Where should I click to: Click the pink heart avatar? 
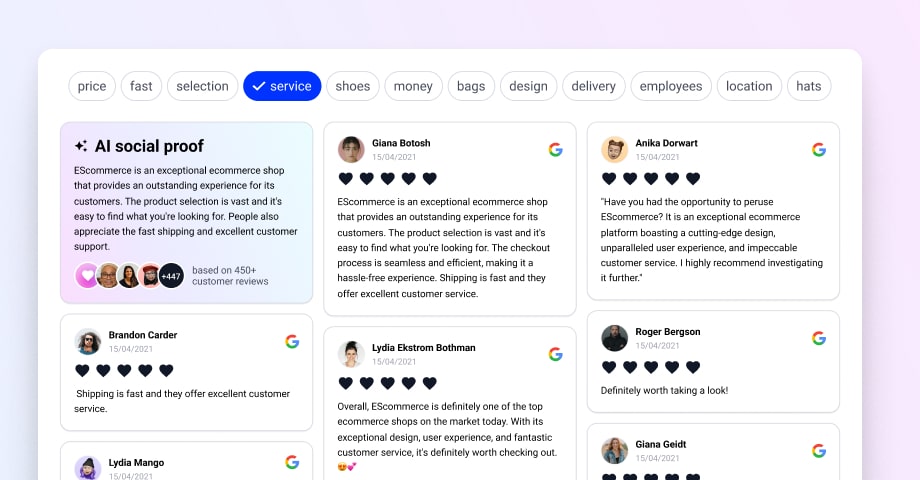click(x=88, y=275)
